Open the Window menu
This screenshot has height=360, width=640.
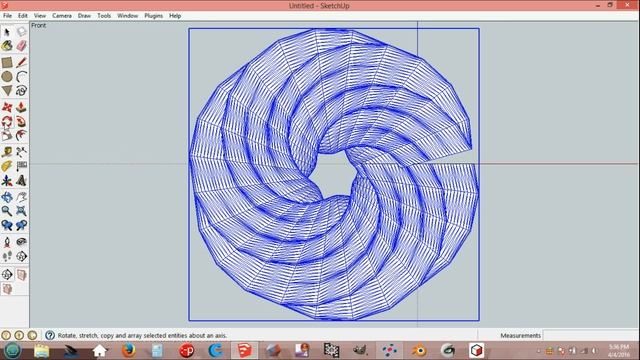[x=127, y=16]
